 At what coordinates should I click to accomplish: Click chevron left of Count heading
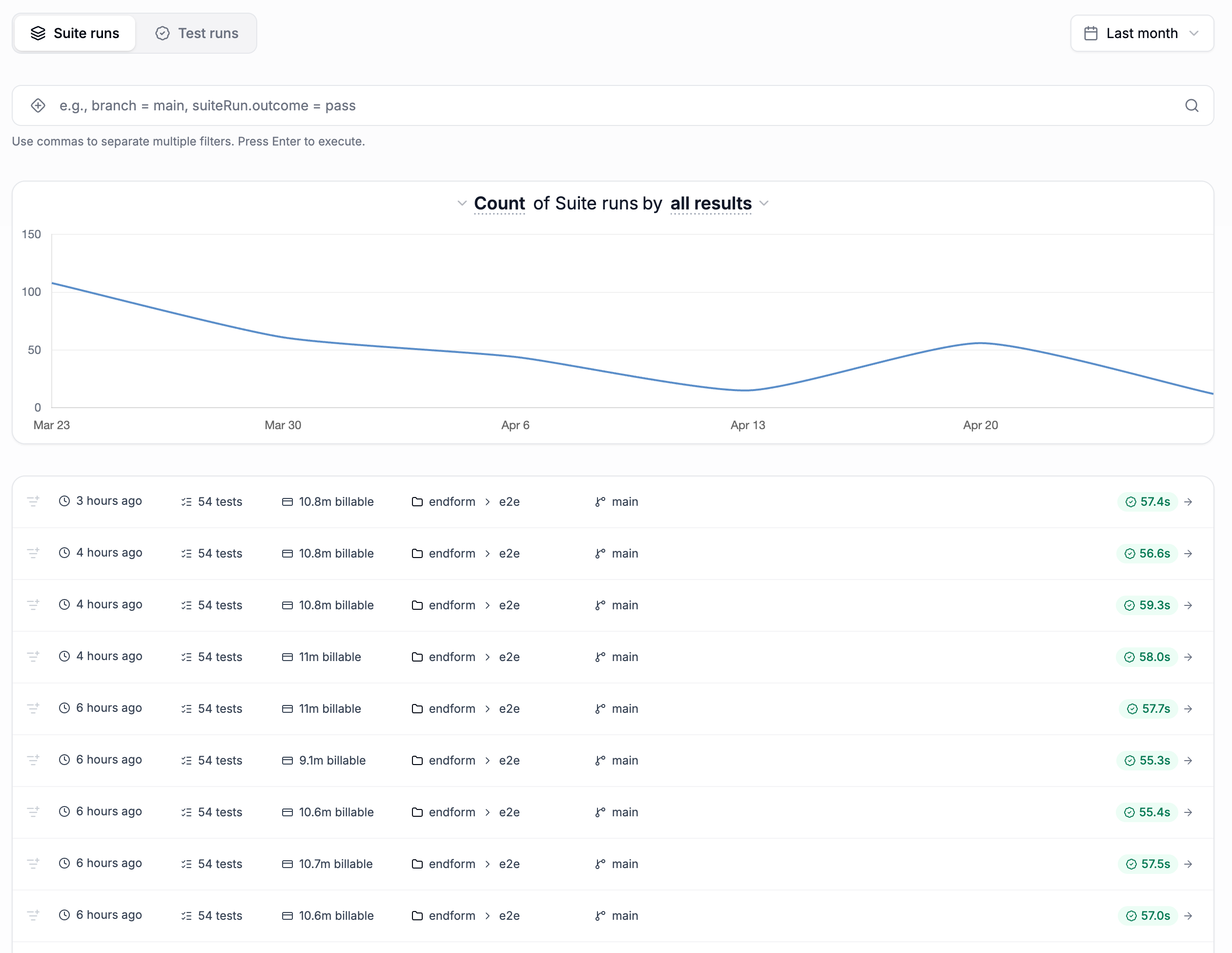pyautogui.click(x=462, y=203)
